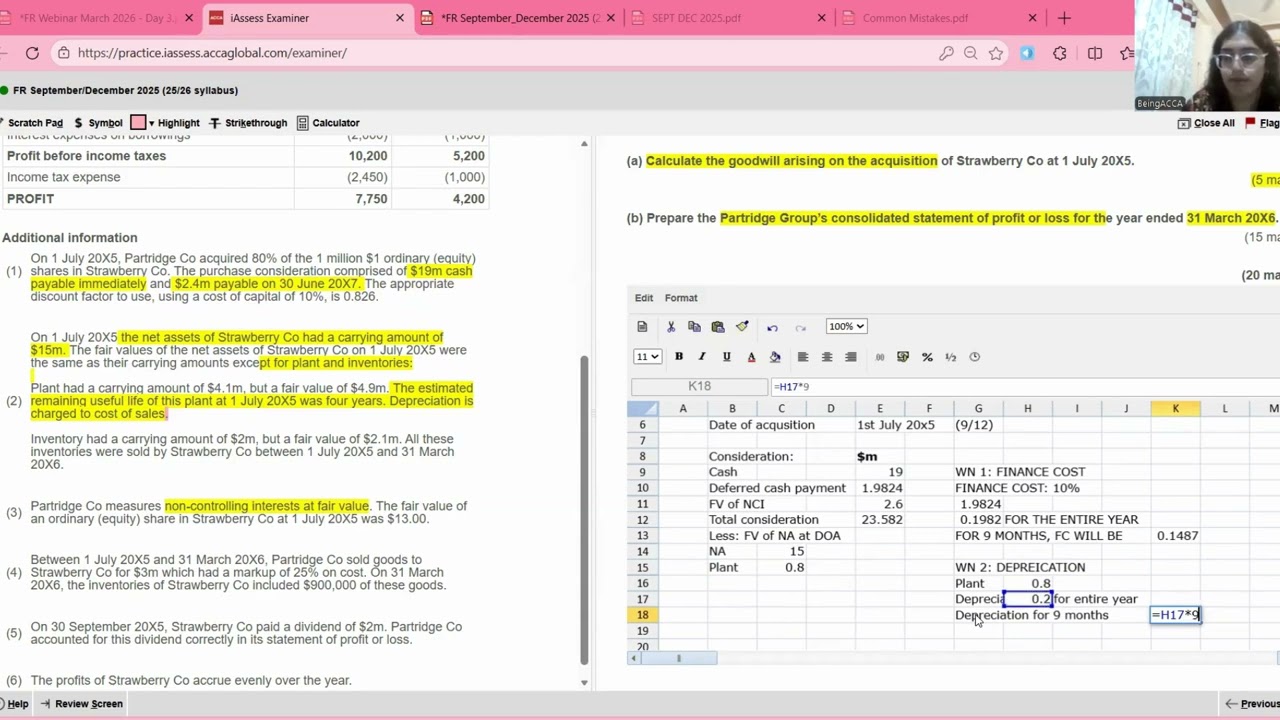The width and height of the screenshot is (1280, 720).
Task: Open the Symbol picker
Action: [98, 123]
